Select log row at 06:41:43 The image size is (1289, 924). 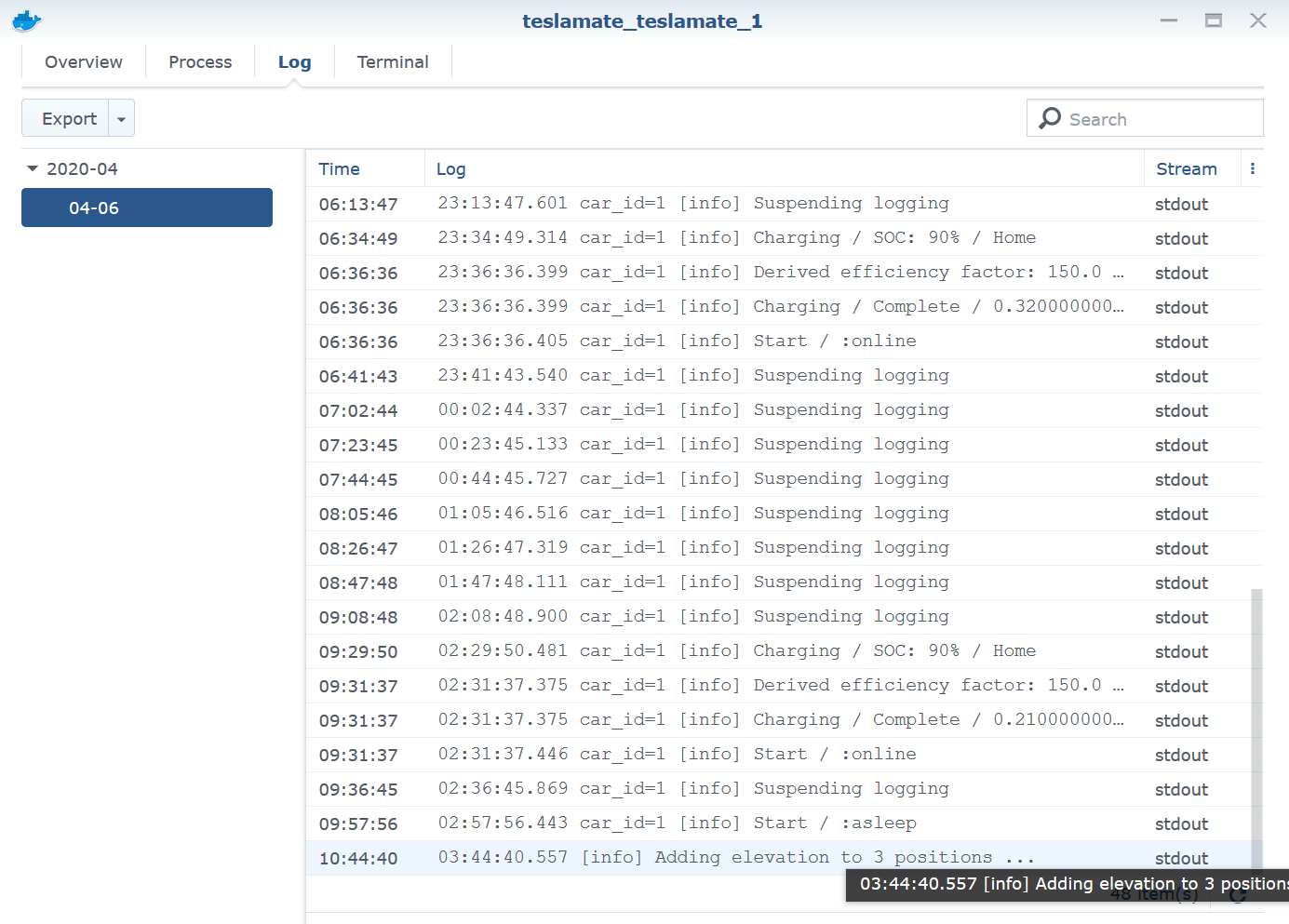[x=785, y=376]
